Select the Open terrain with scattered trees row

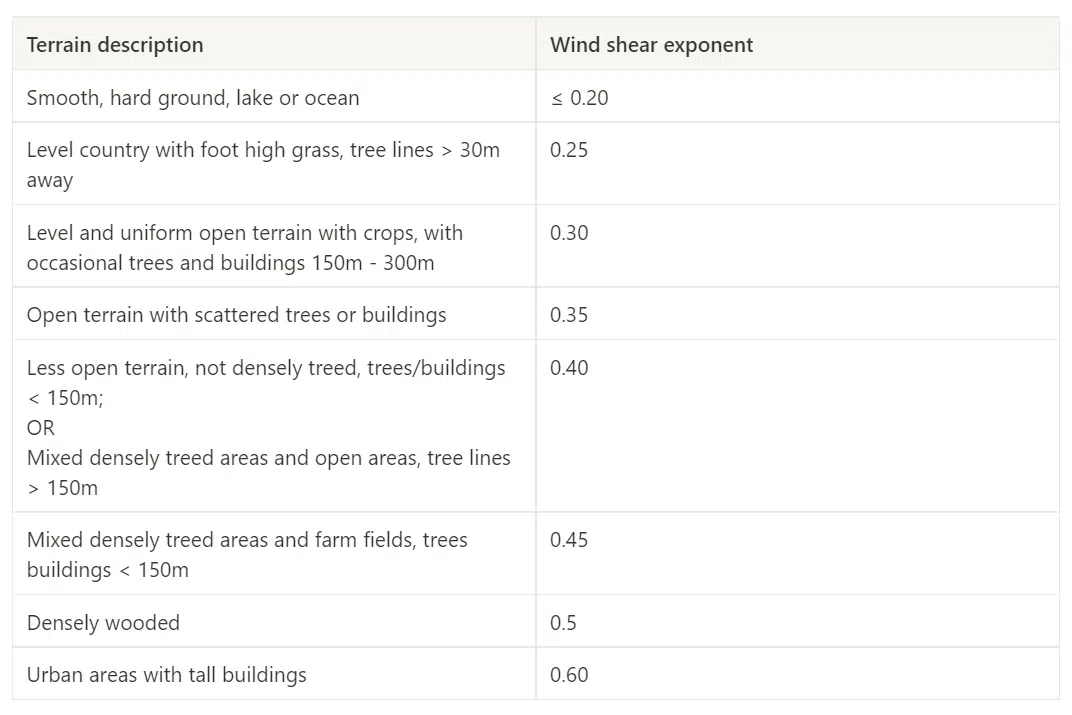236,314
